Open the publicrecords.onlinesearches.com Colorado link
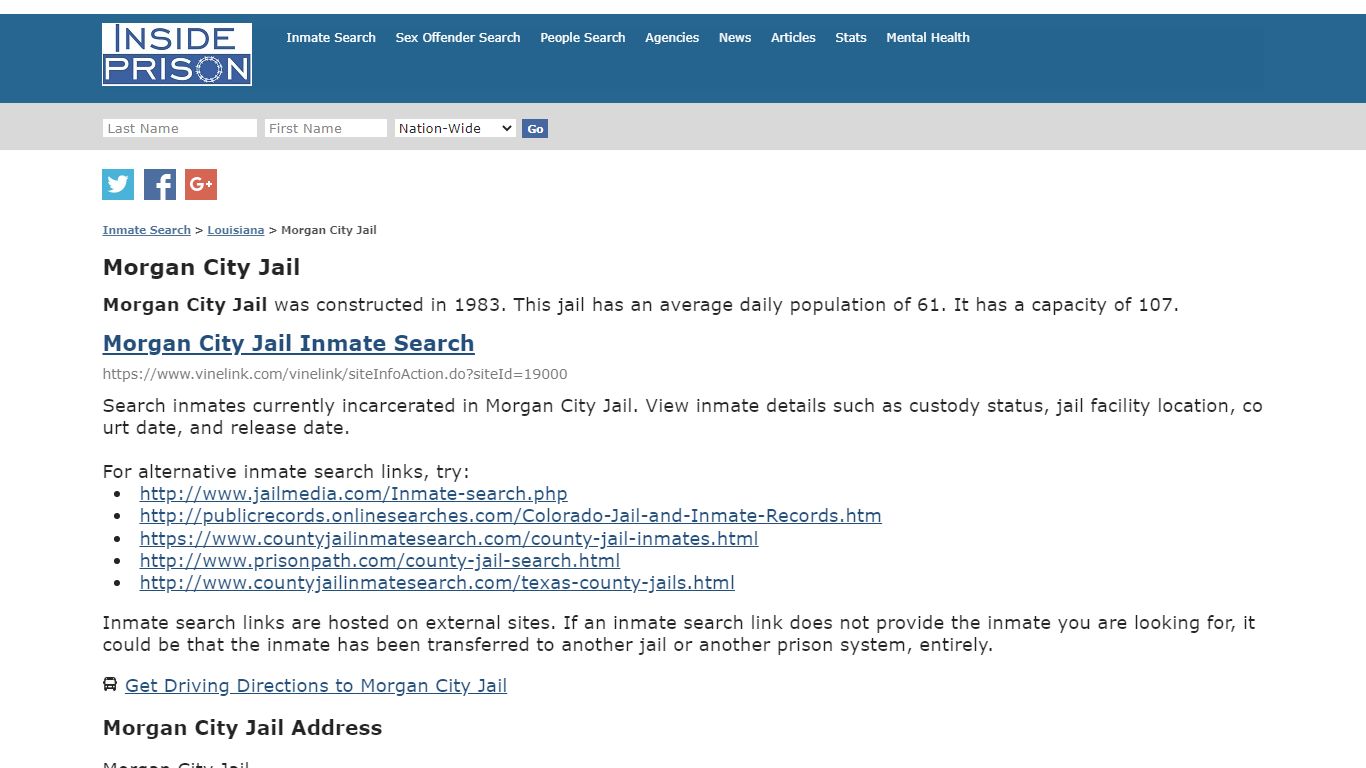The height and width of the screenshot is (768, 1366). click(x=510, y=516)
